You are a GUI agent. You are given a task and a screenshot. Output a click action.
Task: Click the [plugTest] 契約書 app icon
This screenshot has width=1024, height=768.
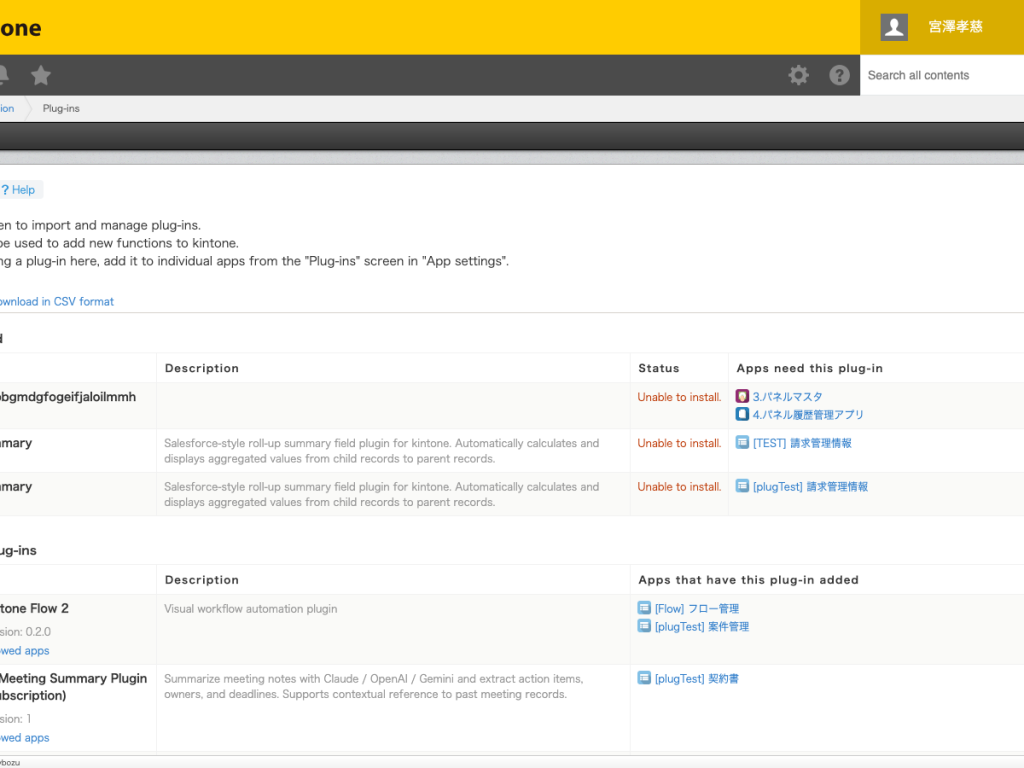pos(644,678)
